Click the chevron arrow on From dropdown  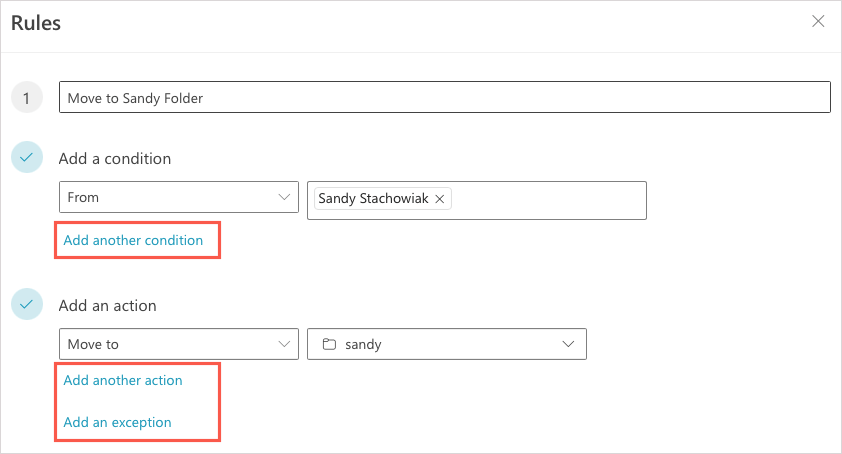coord(284,198)
